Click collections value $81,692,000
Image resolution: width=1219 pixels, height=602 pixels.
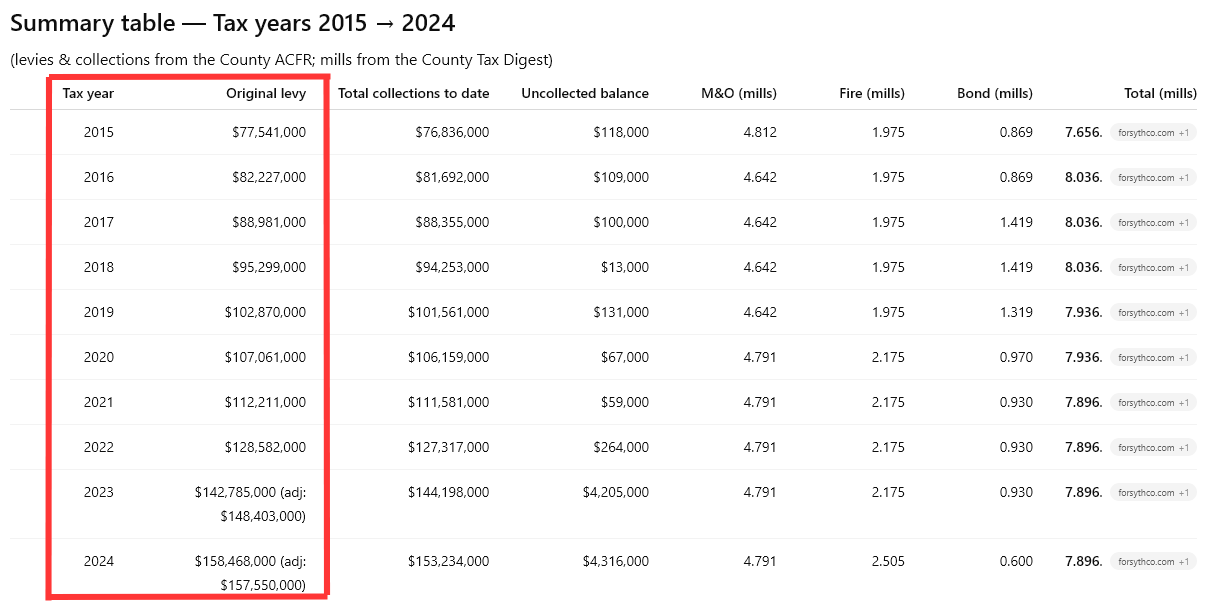tap(452, 177)
